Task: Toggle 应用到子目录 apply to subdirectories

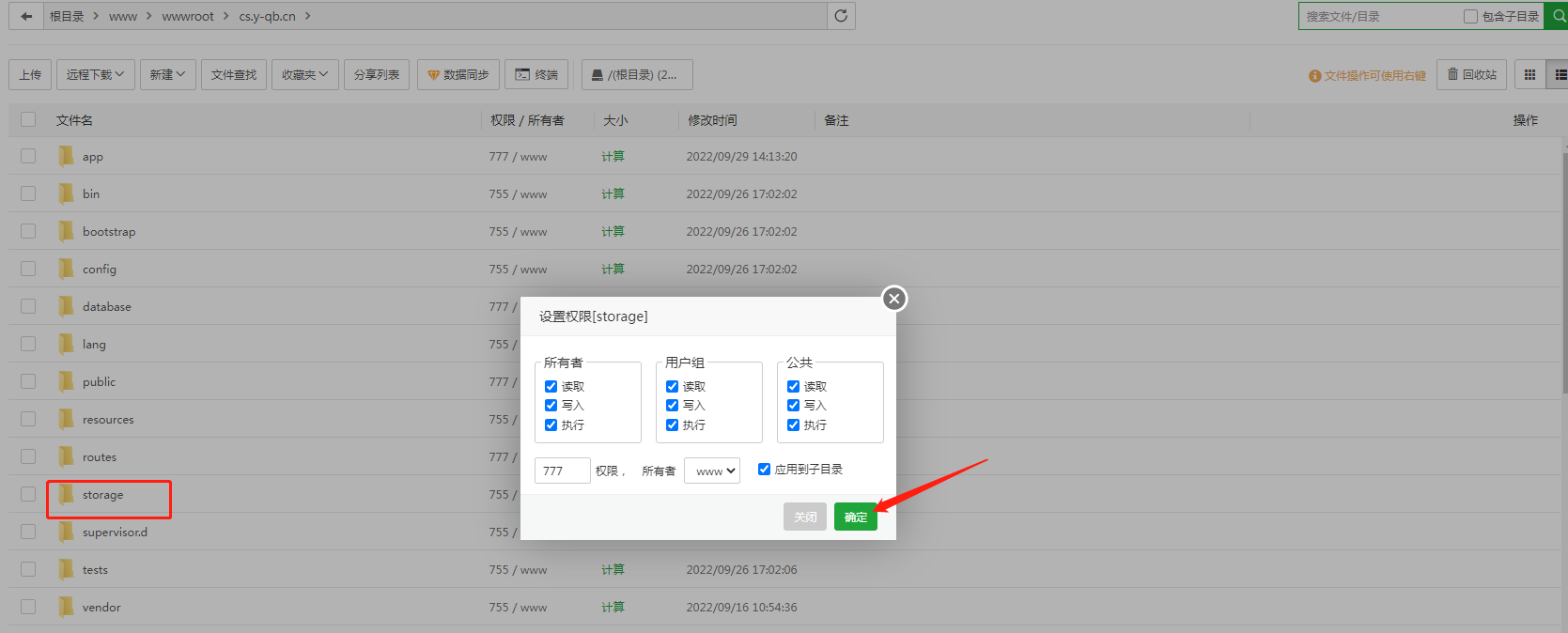Action: pyautogui.click(x=764, y=469)
